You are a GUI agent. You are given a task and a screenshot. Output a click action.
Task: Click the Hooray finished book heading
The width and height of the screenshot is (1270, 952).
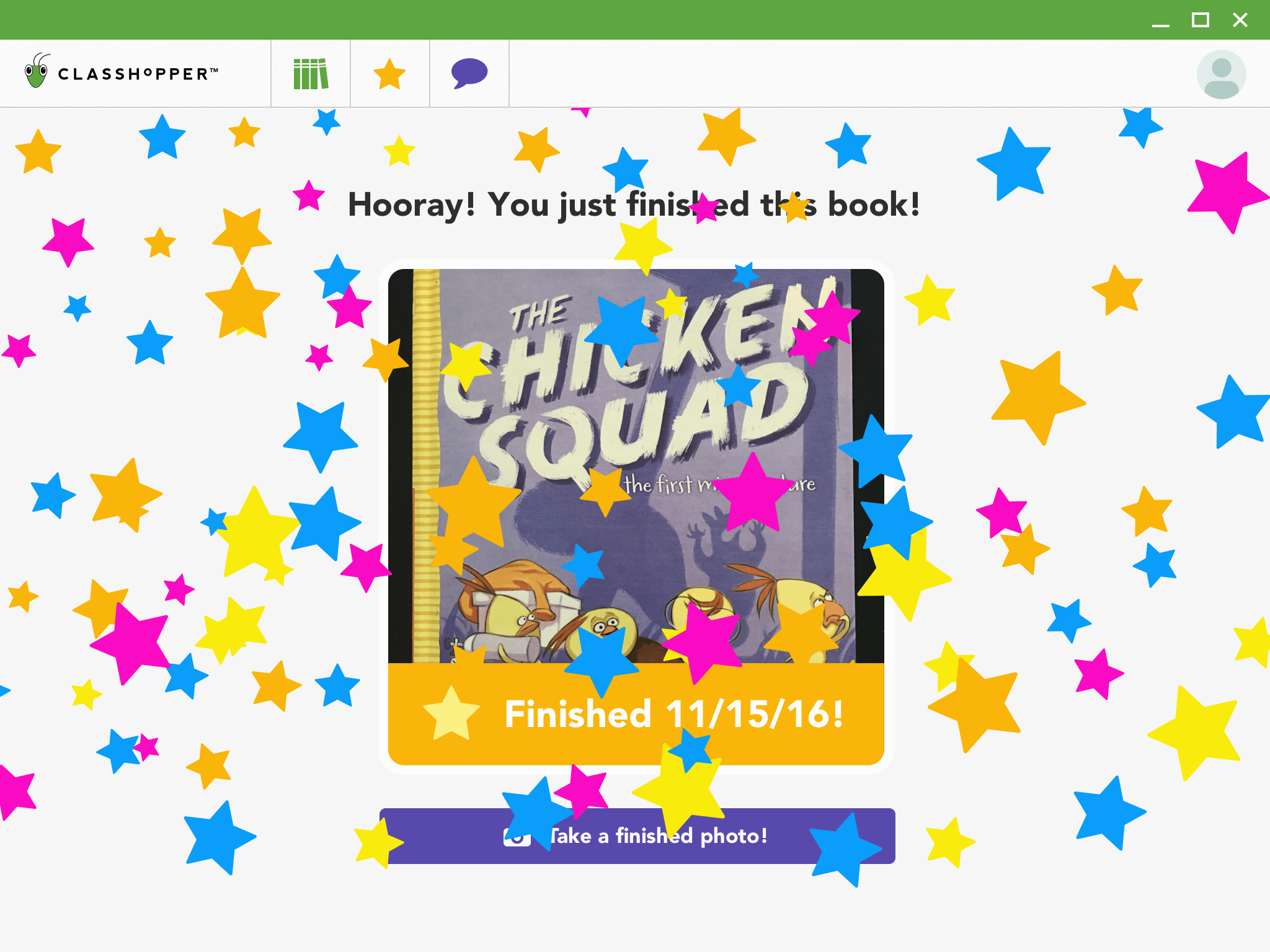click(634, 205)
